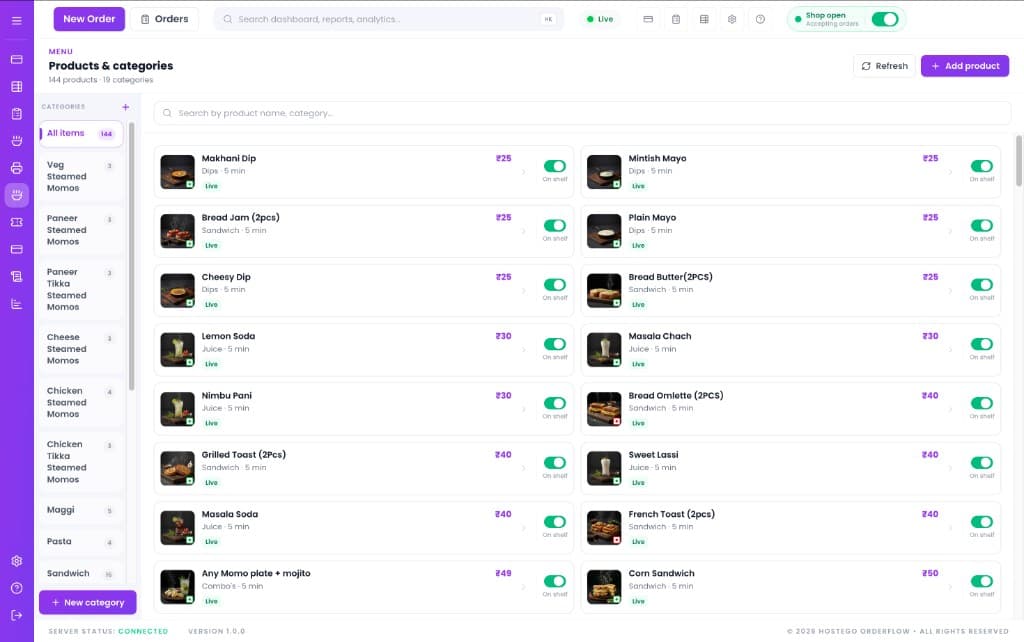Open the hamburger menu icon
This screenshot has width=1024, height=642.
16,20
